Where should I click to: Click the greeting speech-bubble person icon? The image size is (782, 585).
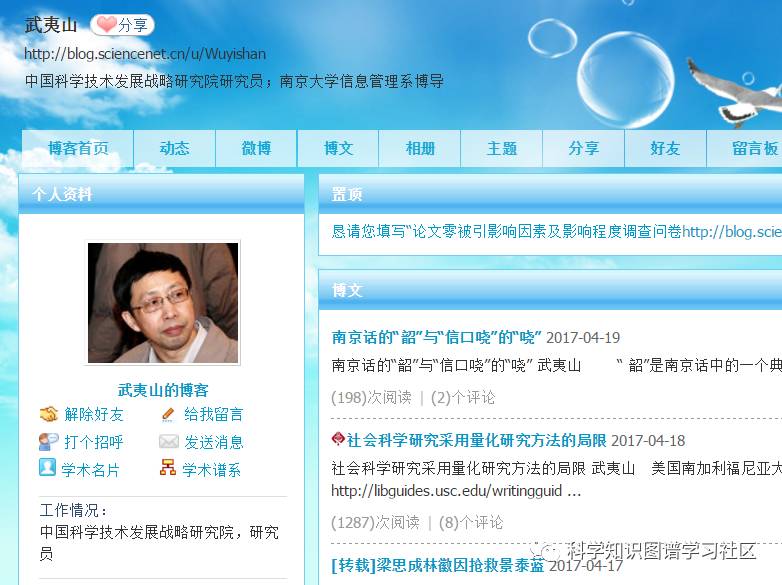49,442
